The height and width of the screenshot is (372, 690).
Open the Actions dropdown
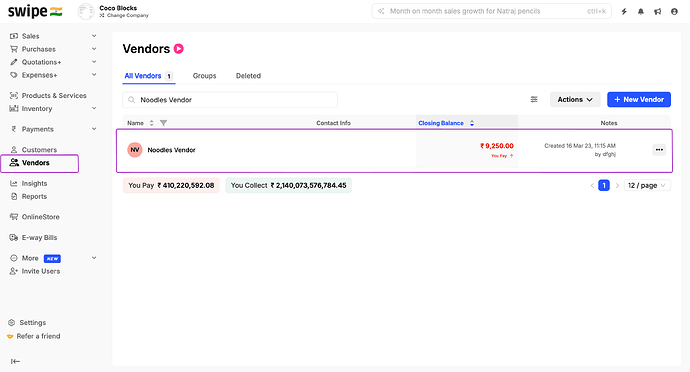pyautogui.click(x=575, y=99)
